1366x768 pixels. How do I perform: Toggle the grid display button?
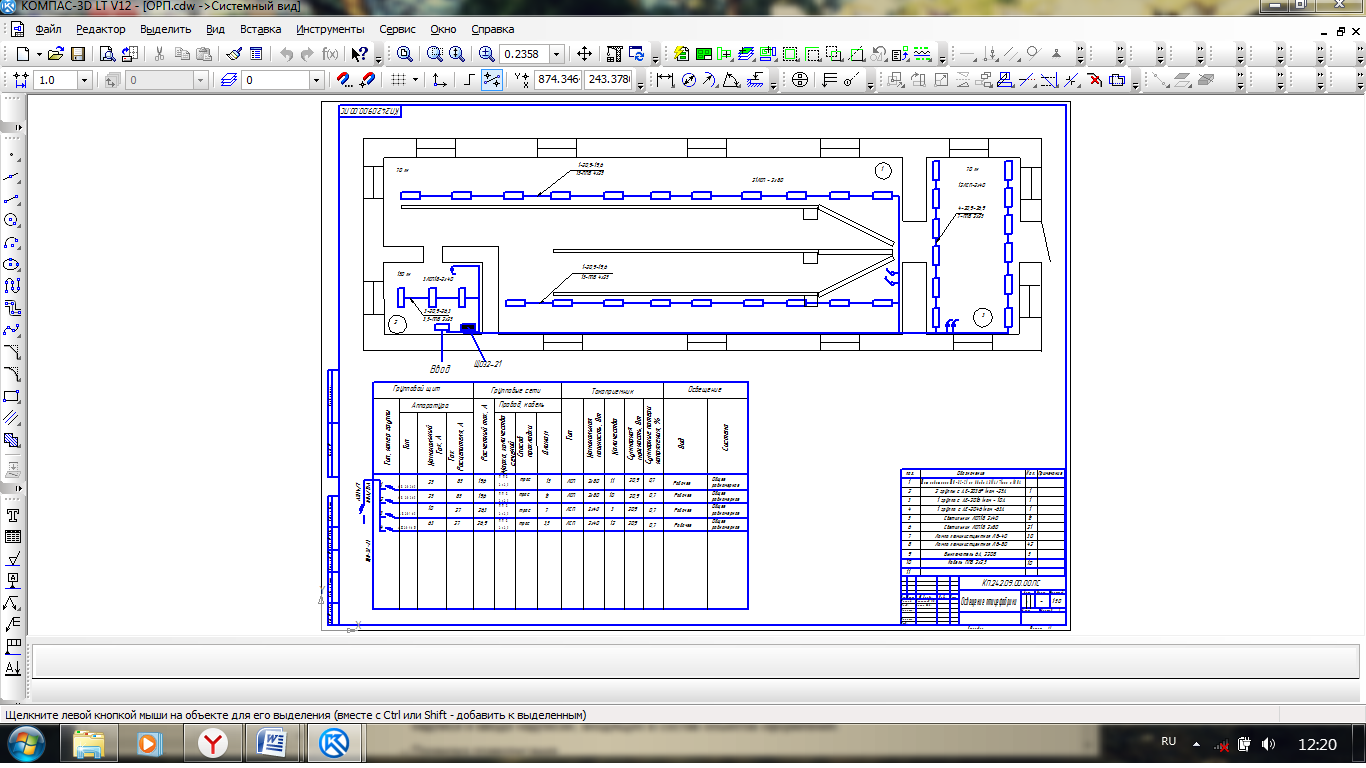point(397,80)
